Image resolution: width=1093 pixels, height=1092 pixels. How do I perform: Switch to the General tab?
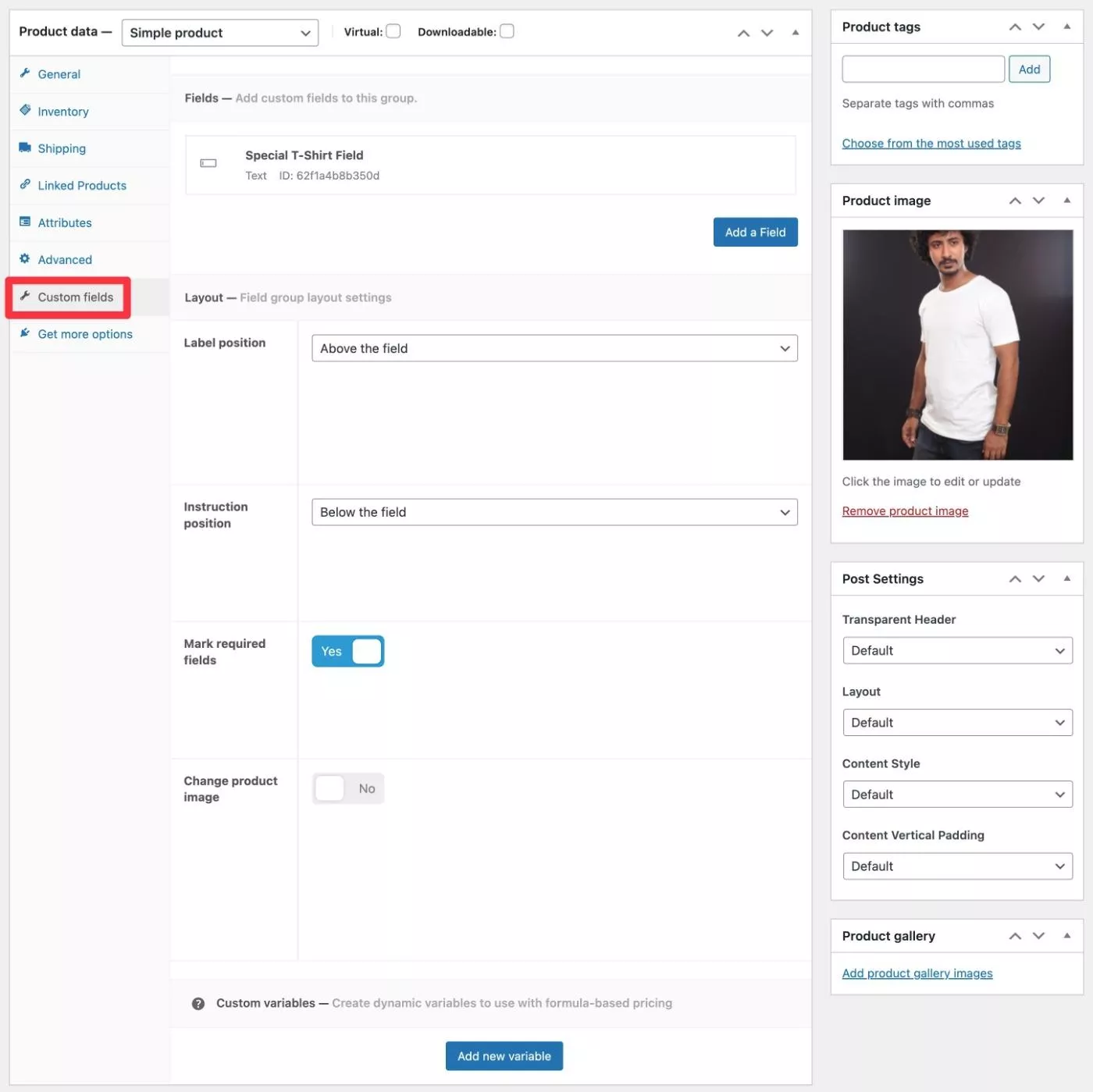89,74
